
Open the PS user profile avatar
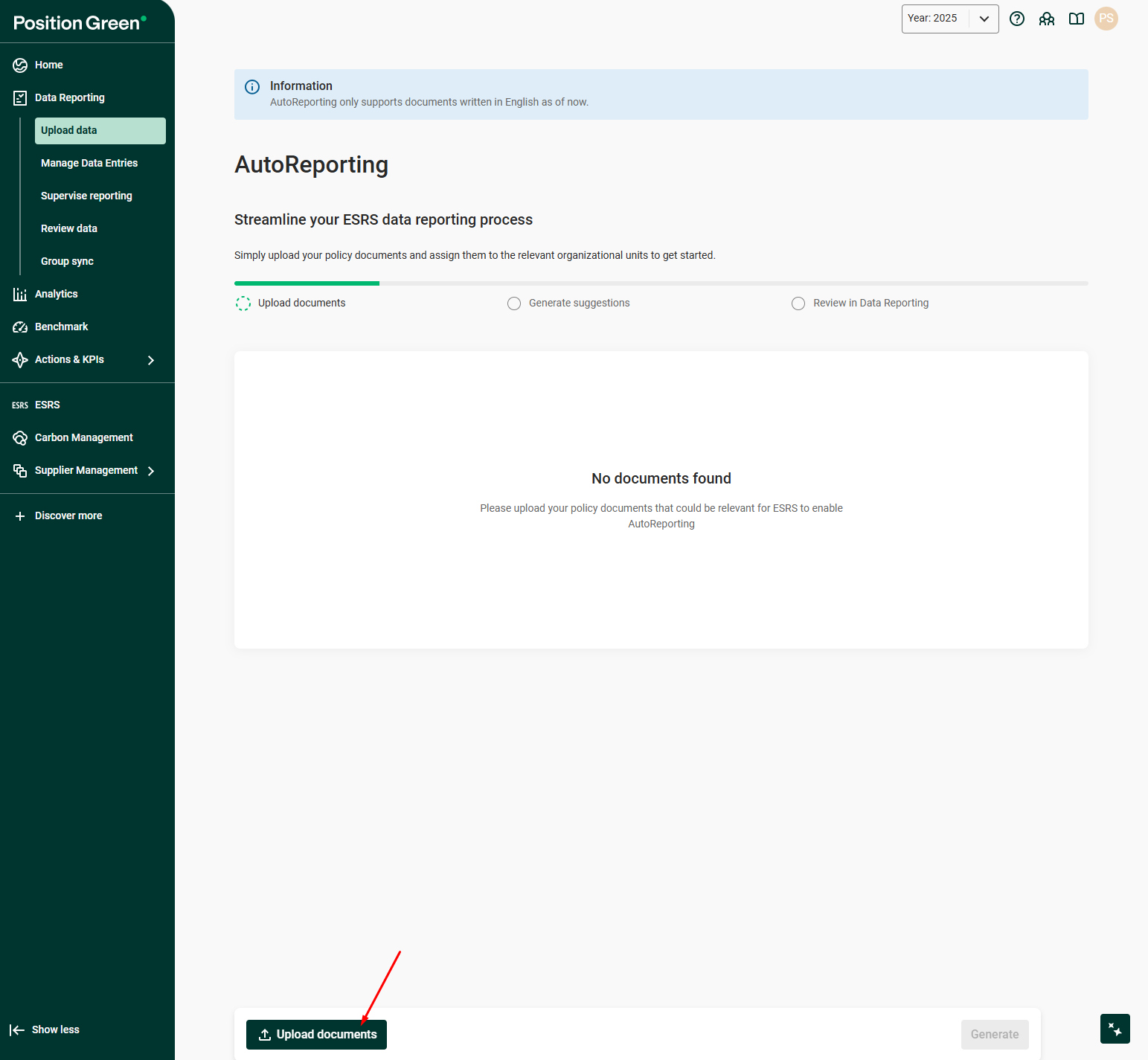pyautogui.click(x=1106, y=19)
